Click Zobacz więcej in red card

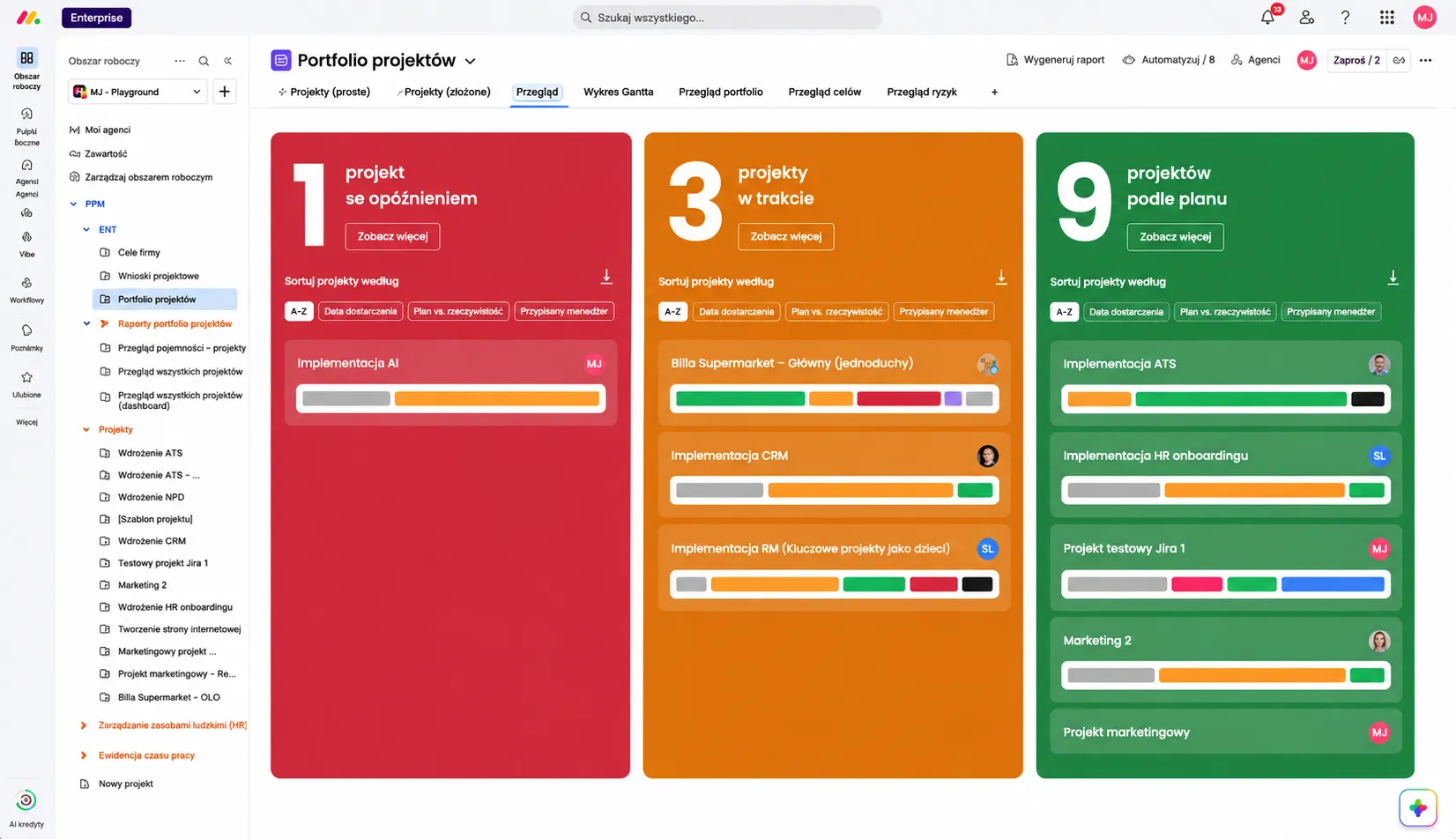click(x=392, y=236)
